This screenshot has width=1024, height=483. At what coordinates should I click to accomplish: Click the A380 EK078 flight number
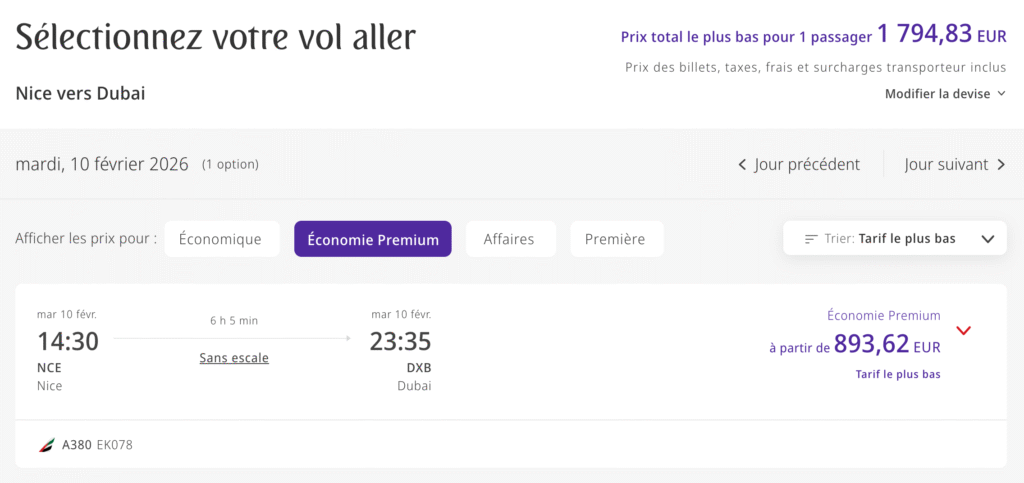point(97,445)
